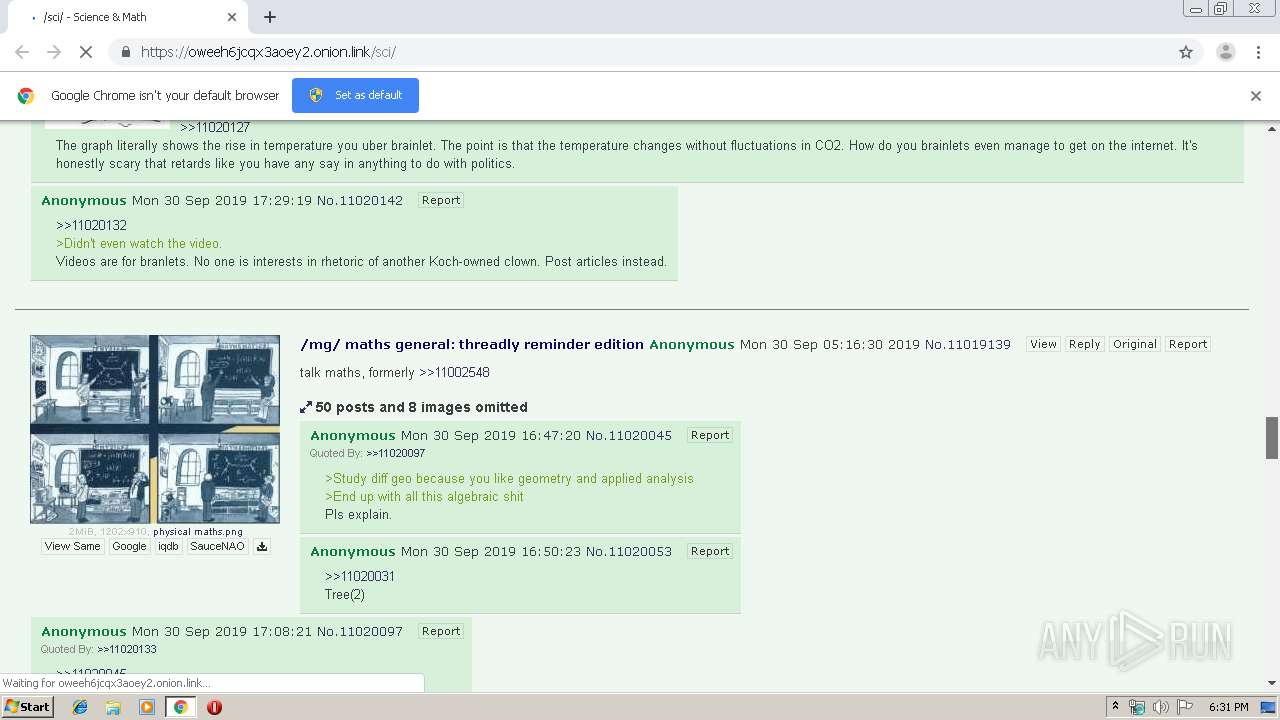Click post number No.11020053
1280x720 pixels.
pyautogui.click(x=629, y=551)
